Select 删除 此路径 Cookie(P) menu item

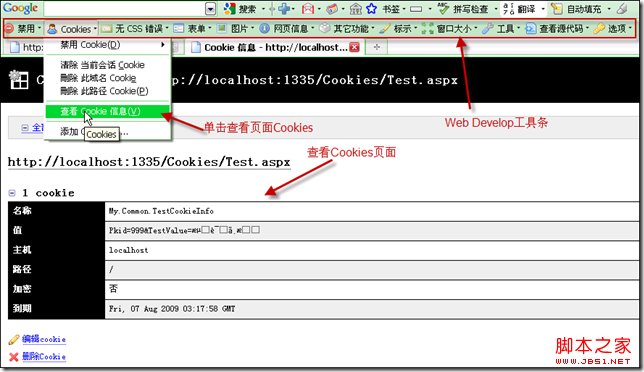click(x=108, y=91)
